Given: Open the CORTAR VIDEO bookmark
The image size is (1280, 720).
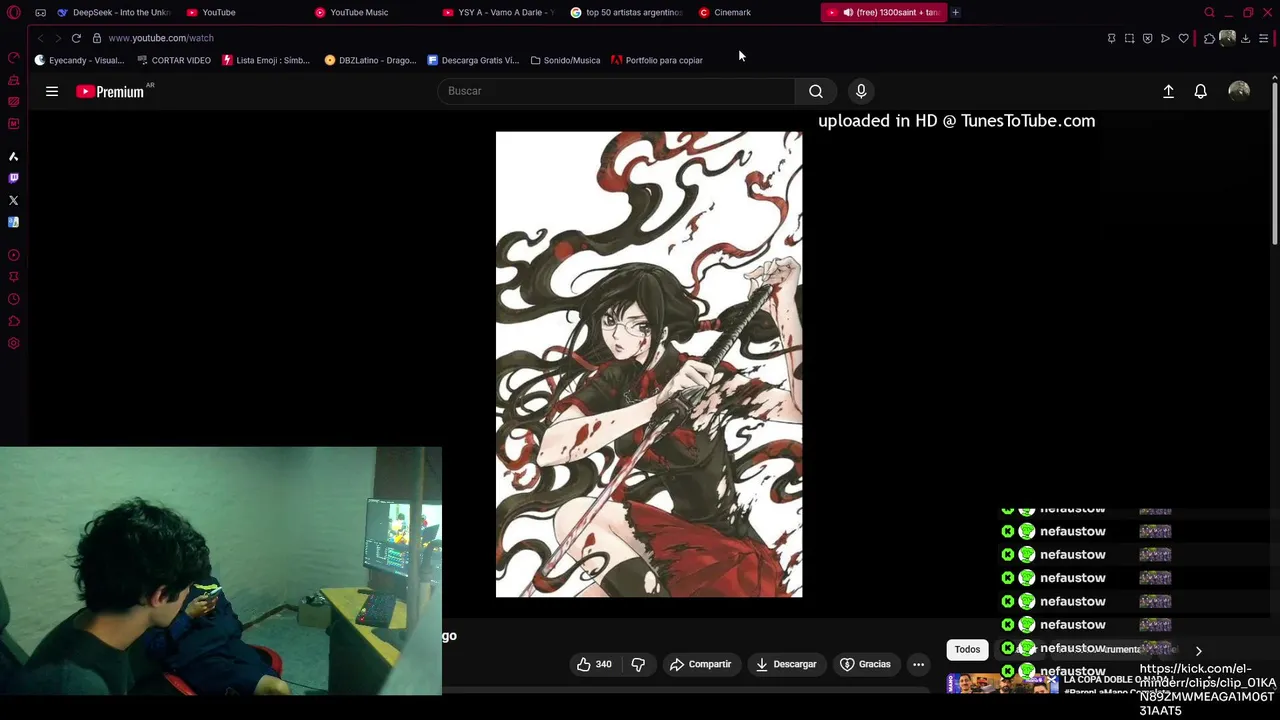Looking at the screenshot, I should (174, 60).
